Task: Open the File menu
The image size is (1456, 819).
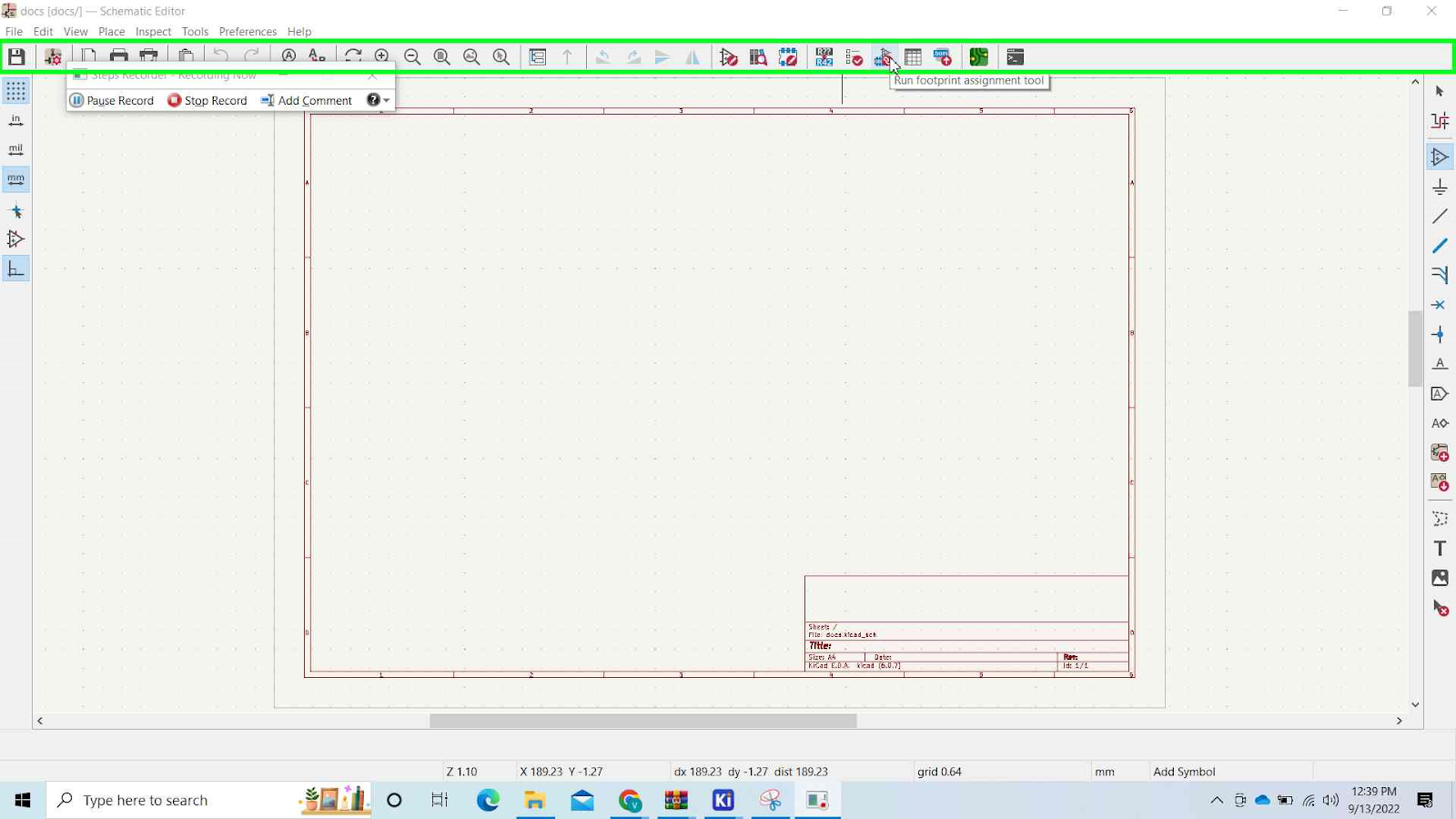Action: pyautogui.click(x=14, y=31)
